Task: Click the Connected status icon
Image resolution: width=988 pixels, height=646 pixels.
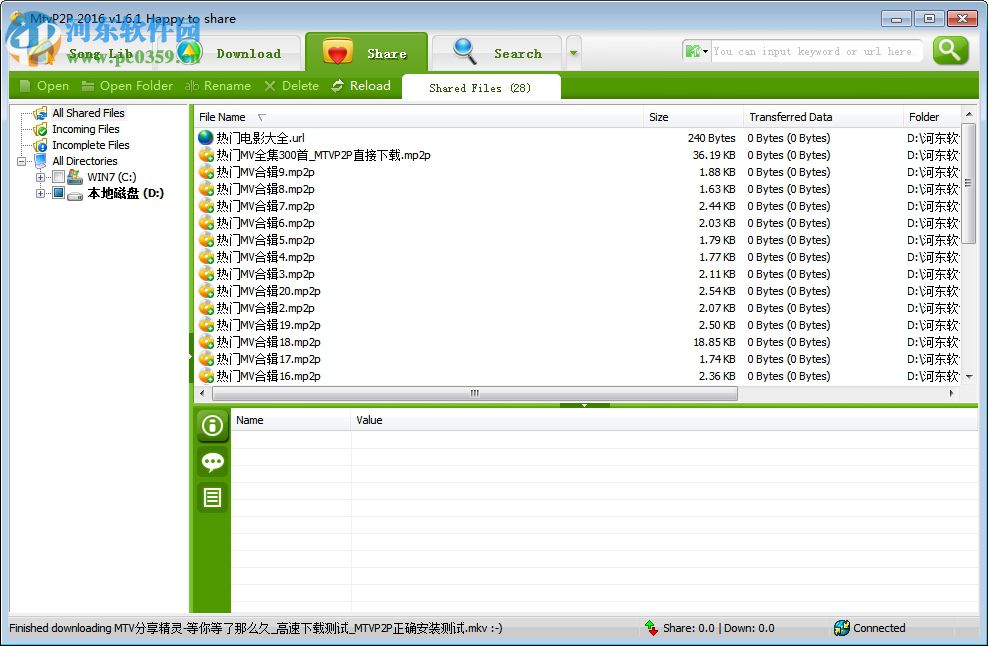Action: 841,628
